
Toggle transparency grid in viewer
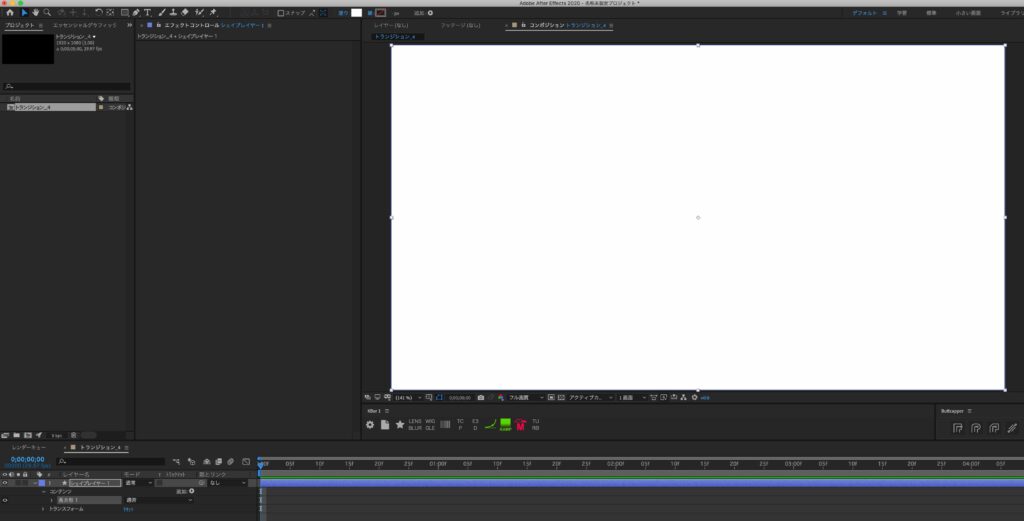[x=561, y=397]
